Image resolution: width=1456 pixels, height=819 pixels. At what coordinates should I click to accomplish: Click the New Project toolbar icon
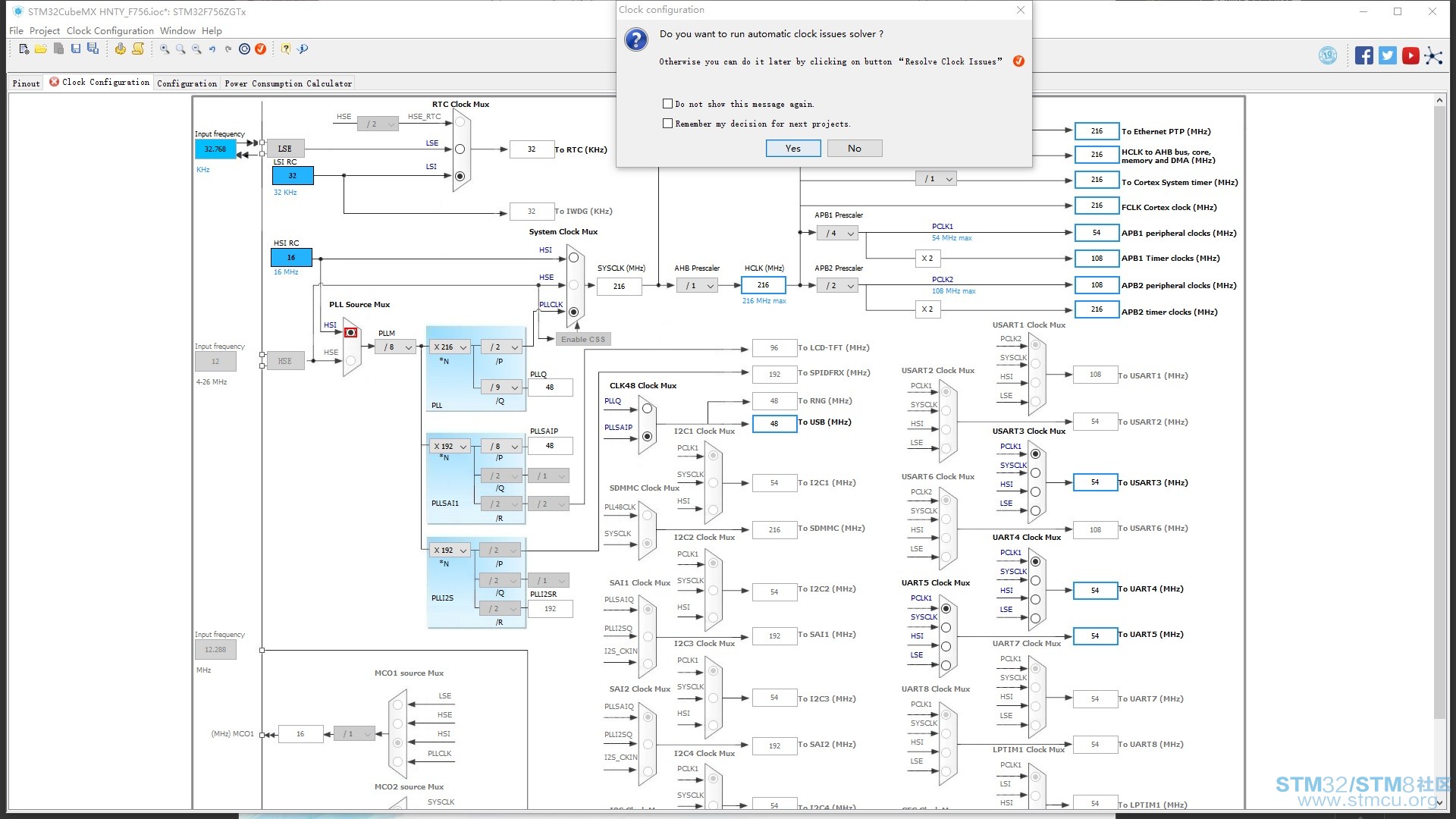click(24, 49)
